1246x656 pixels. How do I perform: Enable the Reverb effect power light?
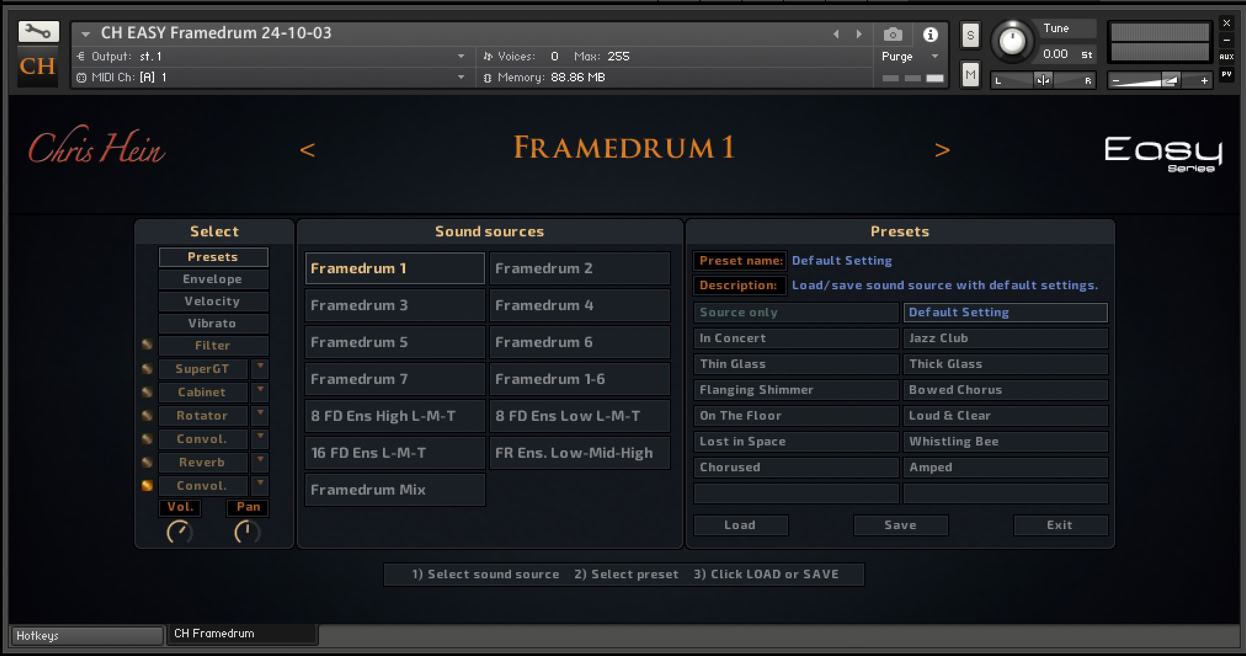pyautogui.click(x=147, y=462)
